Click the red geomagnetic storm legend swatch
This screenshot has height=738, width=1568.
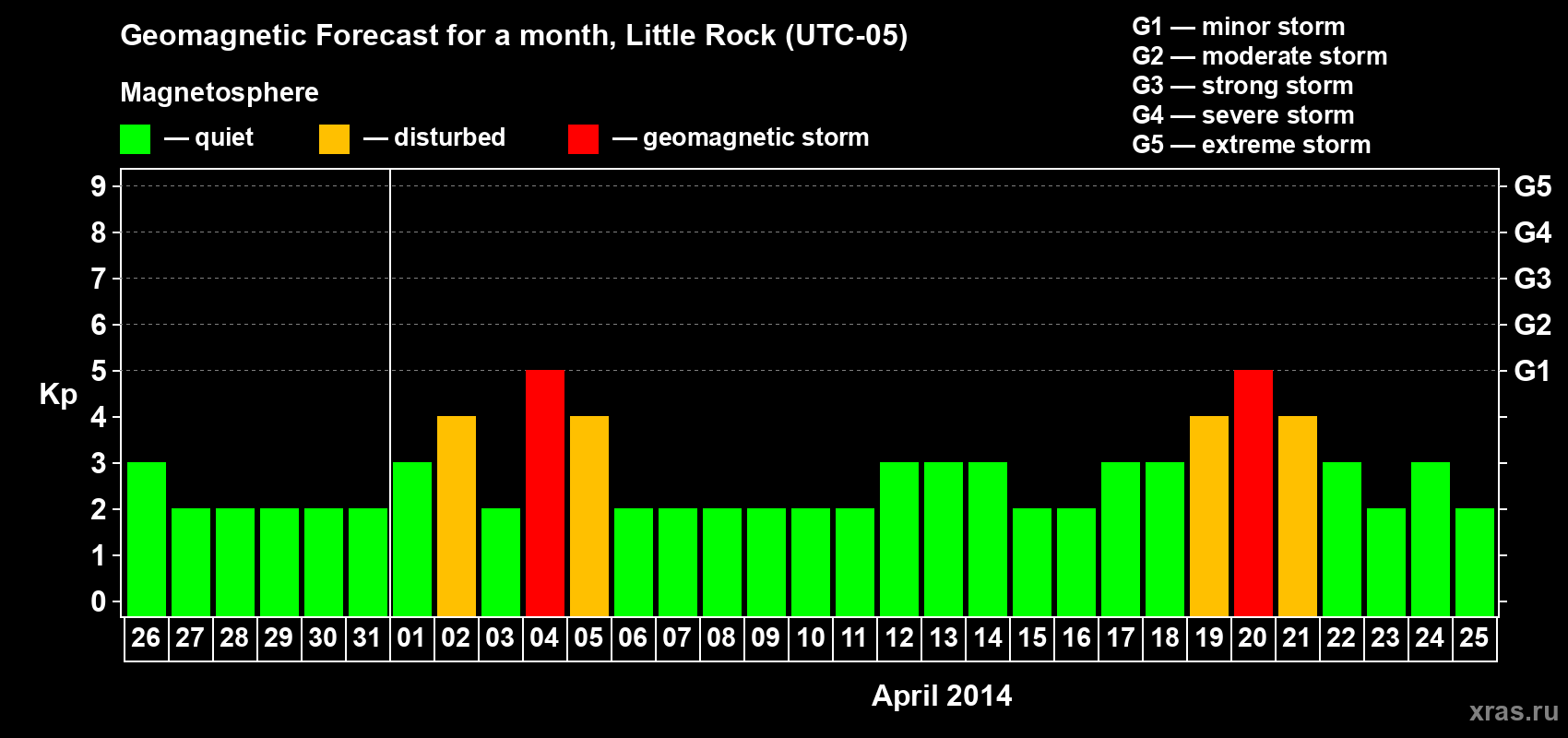pyautogui.click(x=584, y=139)
